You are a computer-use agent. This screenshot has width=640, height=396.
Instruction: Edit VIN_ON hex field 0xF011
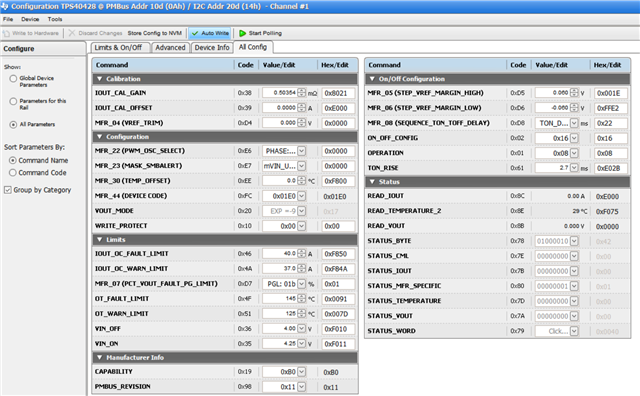(338, 344)
